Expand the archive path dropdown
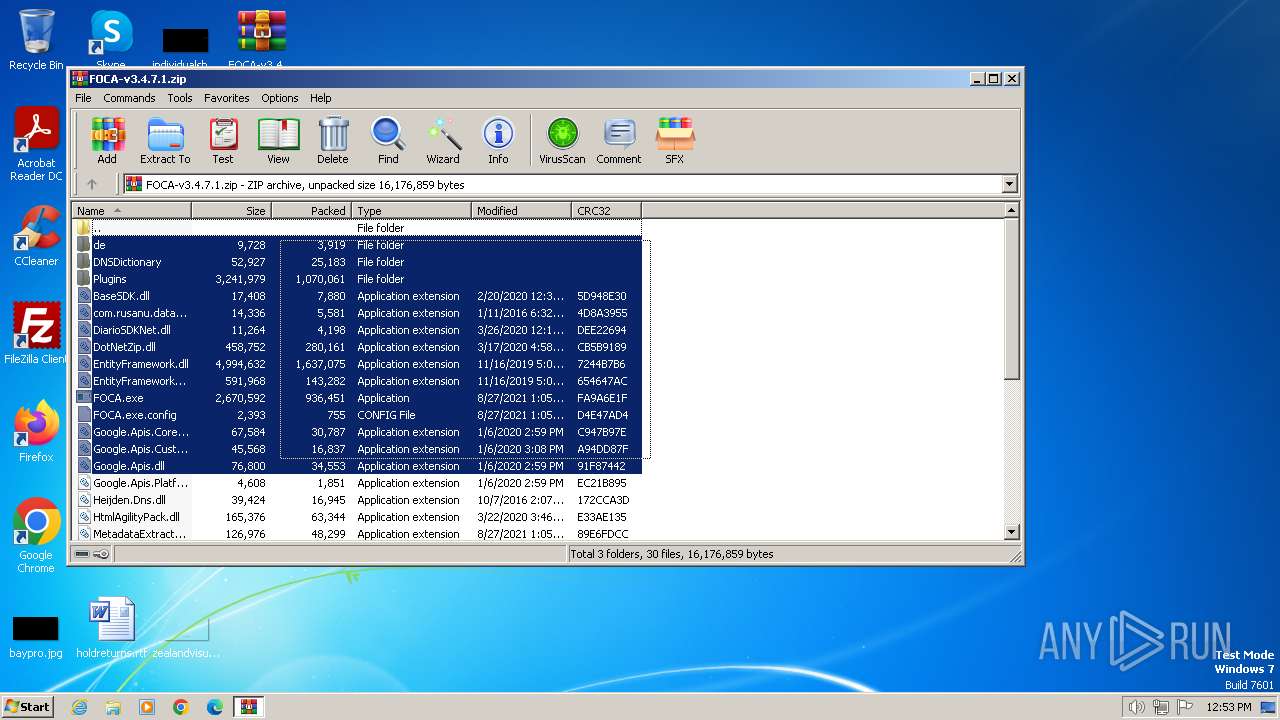Screen dimensions: 1280x720 pos(1009,184)
